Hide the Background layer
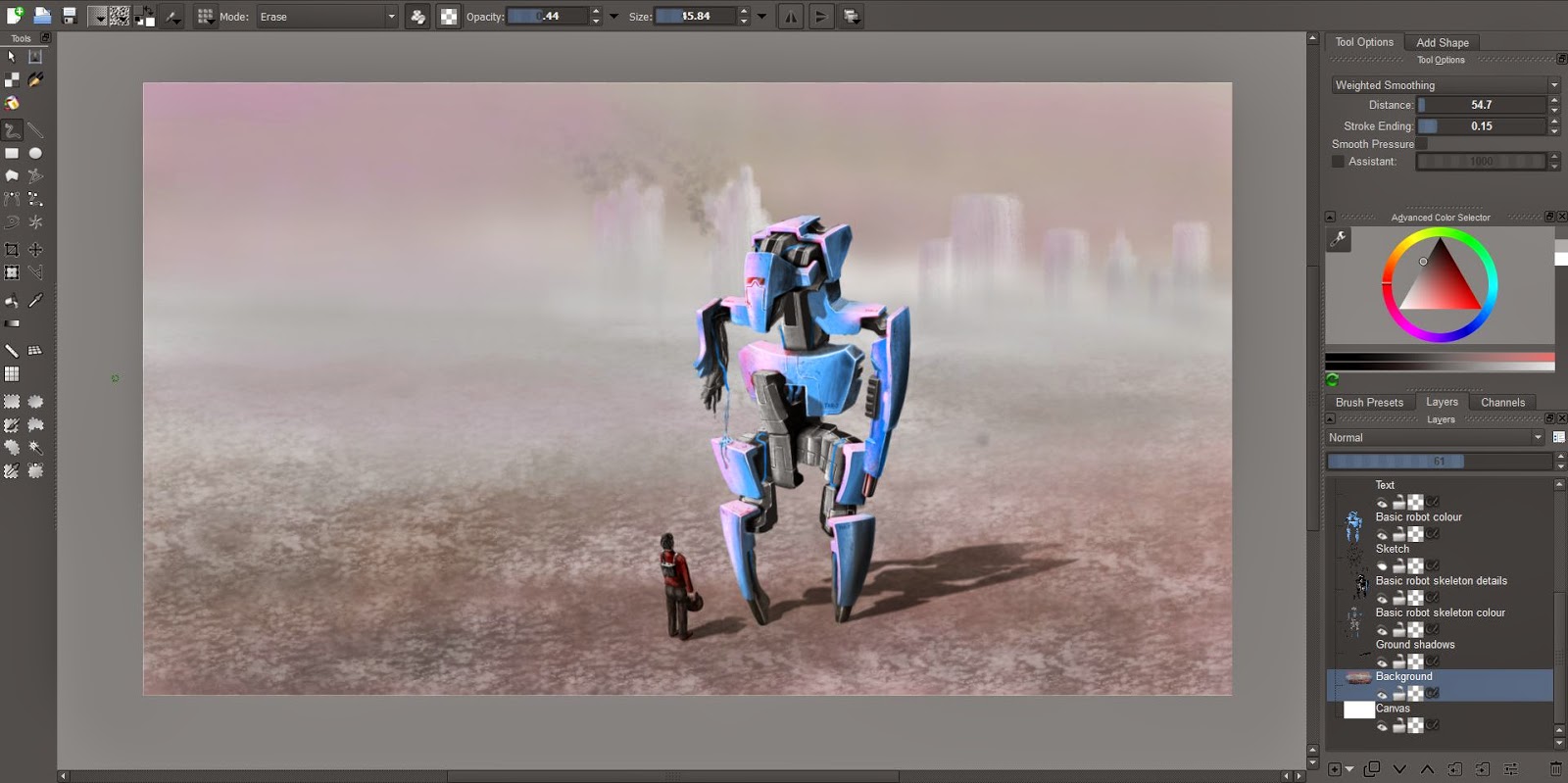The height and width of the screenshot is (783, 1568). coord(1382,694)
